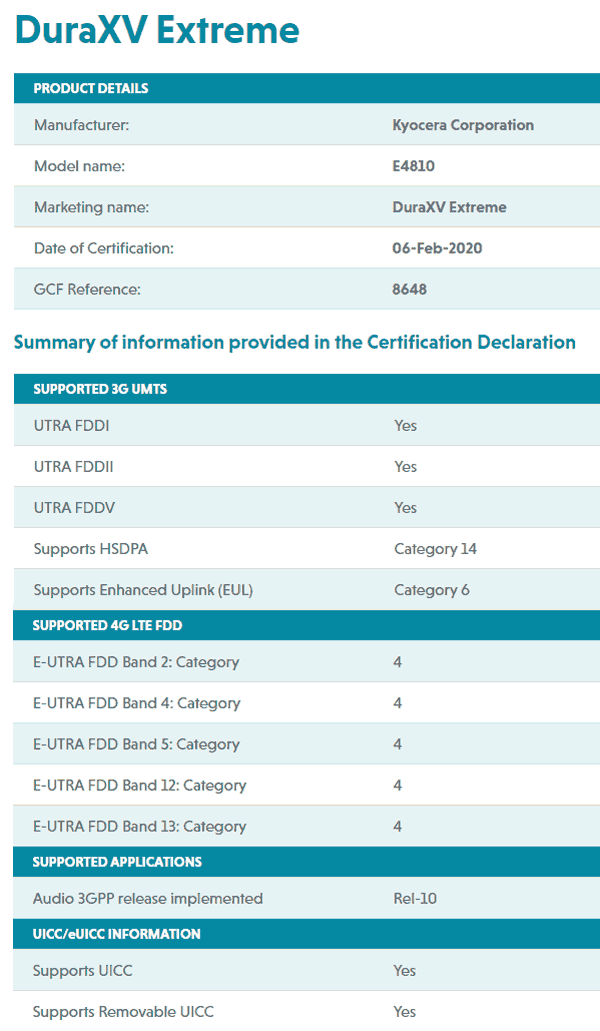The width and height of the screenshot is (600, 1031).
Task: Select the 06-Feb-2020 date value
Action: click(437, 249)
